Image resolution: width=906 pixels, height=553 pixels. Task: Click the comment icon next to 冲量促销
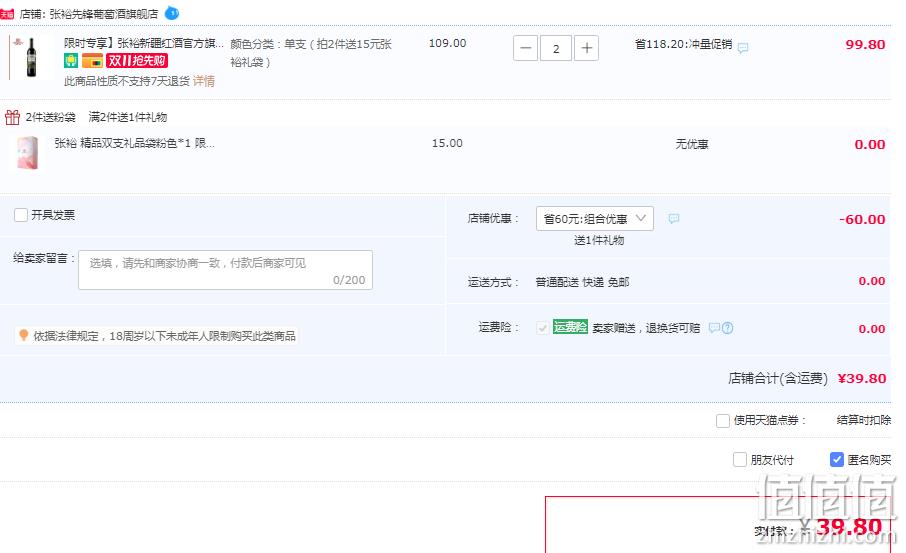click(743, 48)
